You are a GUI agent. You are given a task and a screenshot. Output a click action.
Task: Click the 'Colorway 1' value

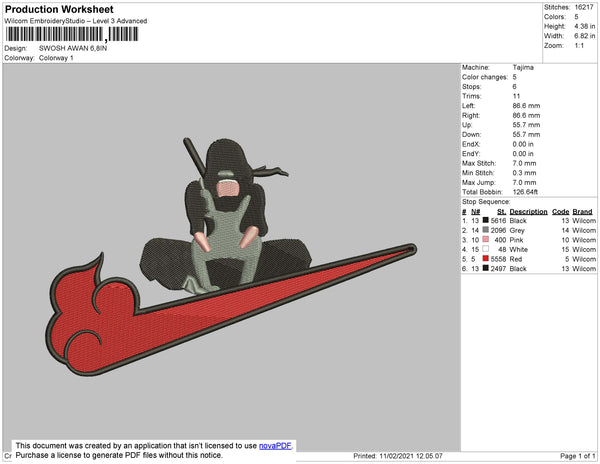tap(56, 58)
